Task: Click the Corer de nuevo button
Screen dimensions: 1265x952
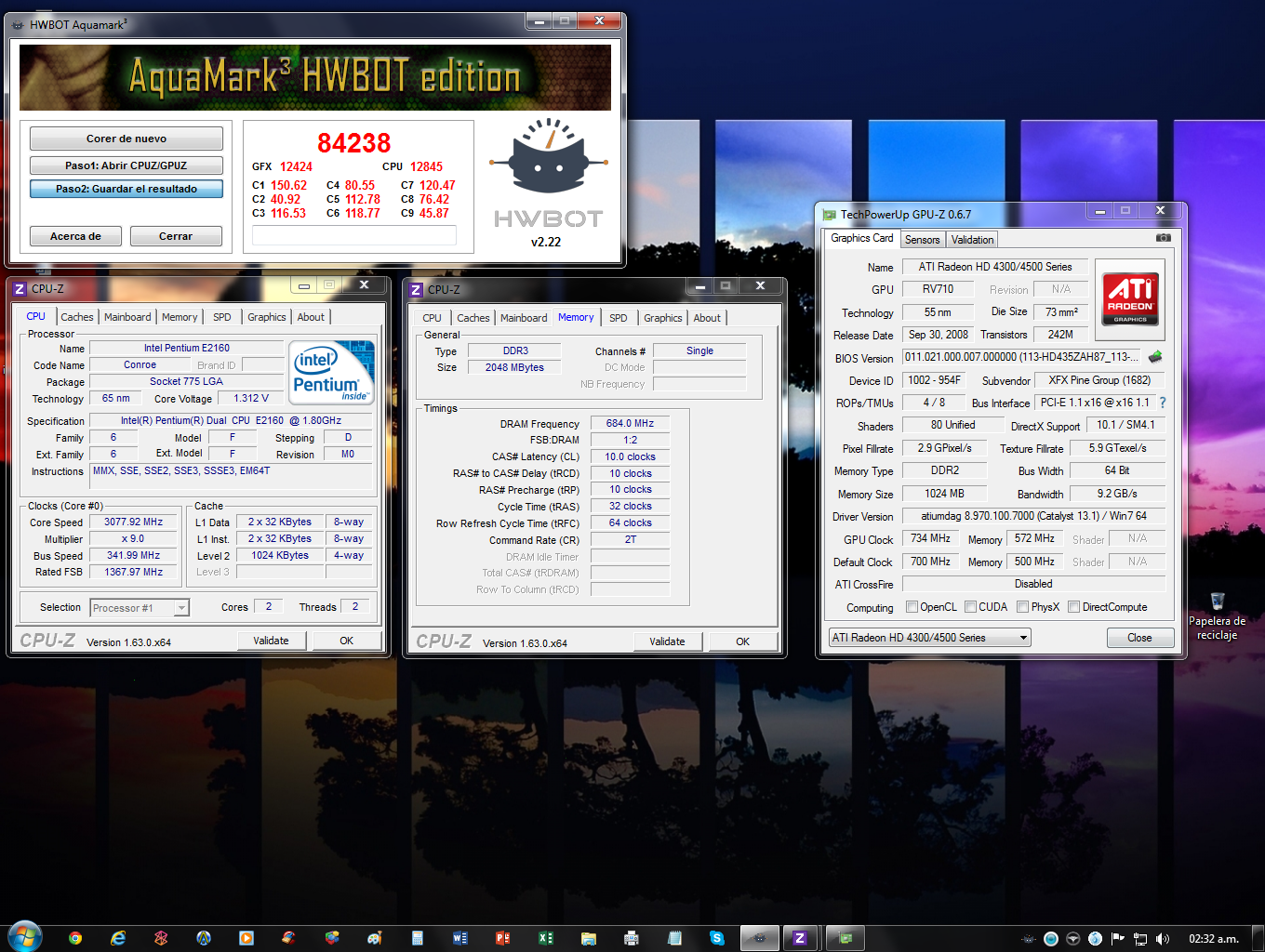Action: click(126, 139)
